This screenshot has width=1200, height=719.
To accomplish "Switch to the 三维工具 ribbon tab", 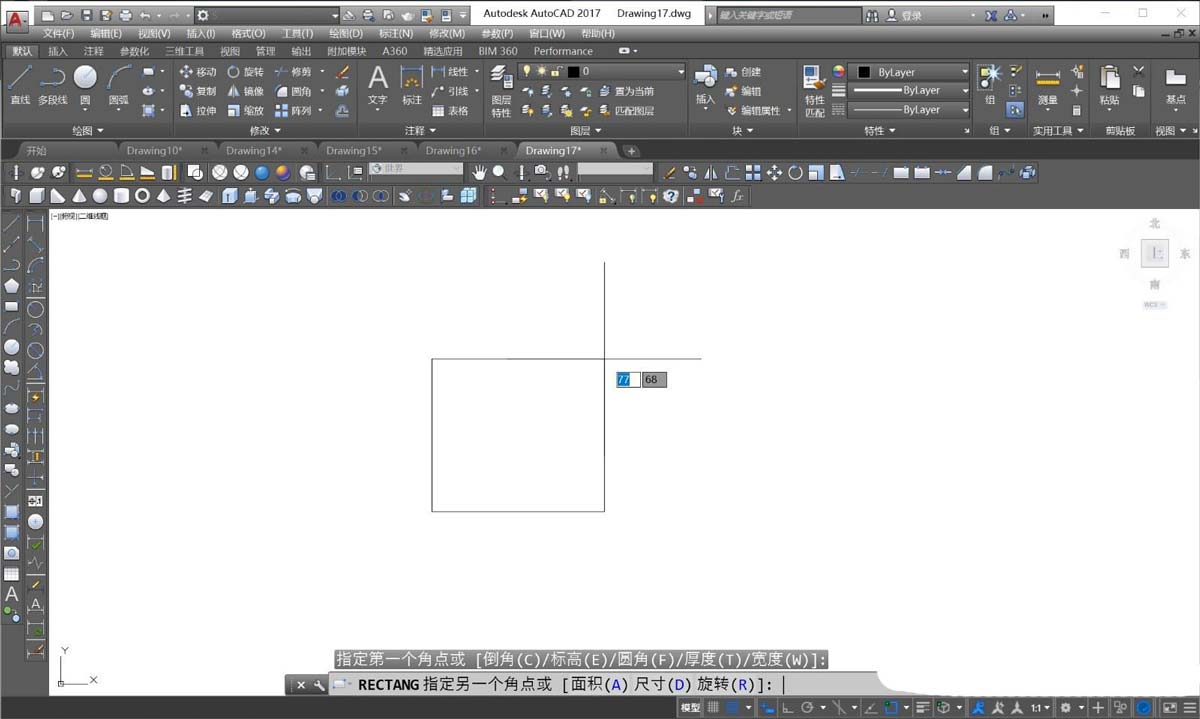I will pyautogui.click(x=183, y=51).
